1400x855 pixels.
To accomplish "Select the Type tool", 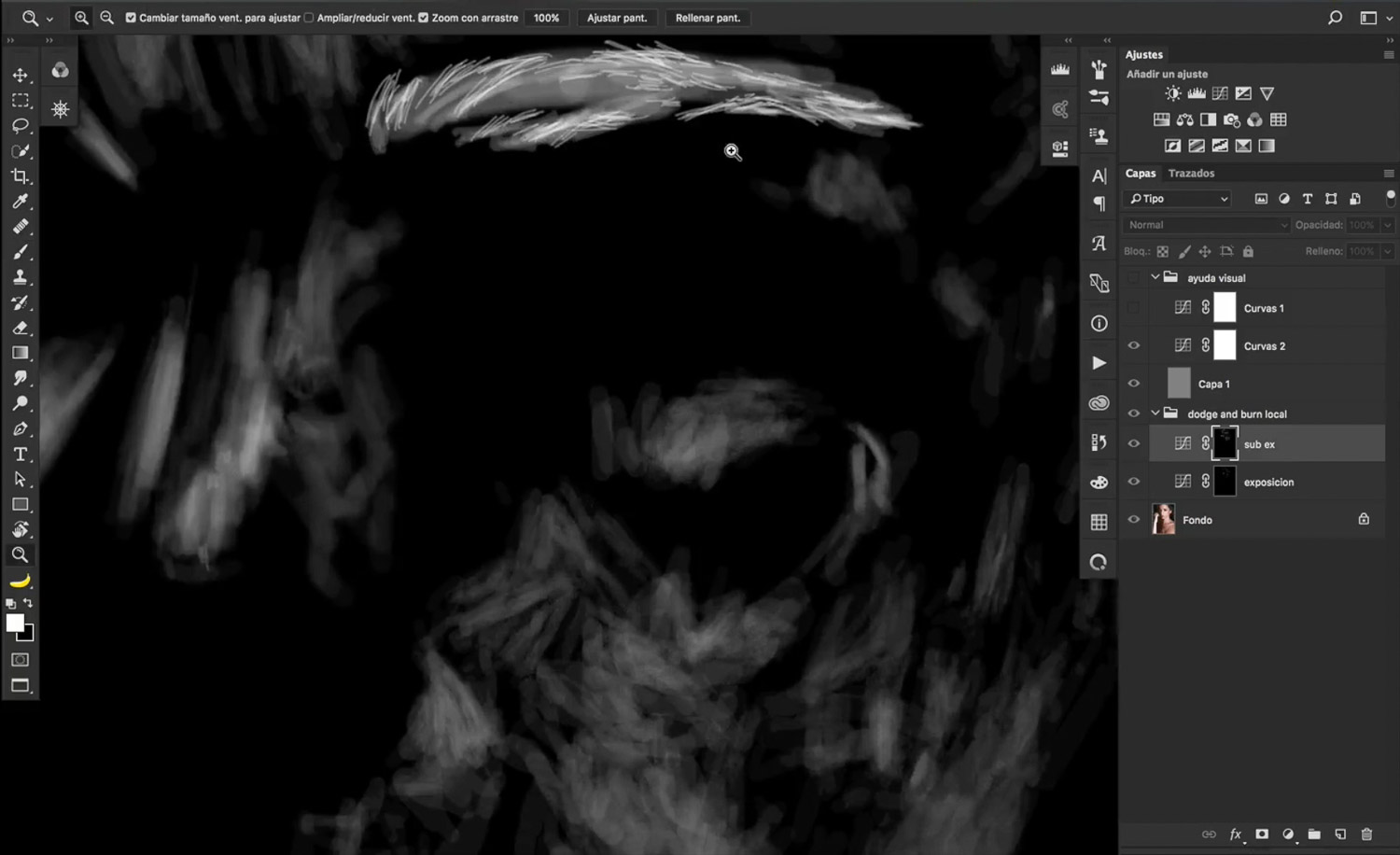I will point(20,454).
